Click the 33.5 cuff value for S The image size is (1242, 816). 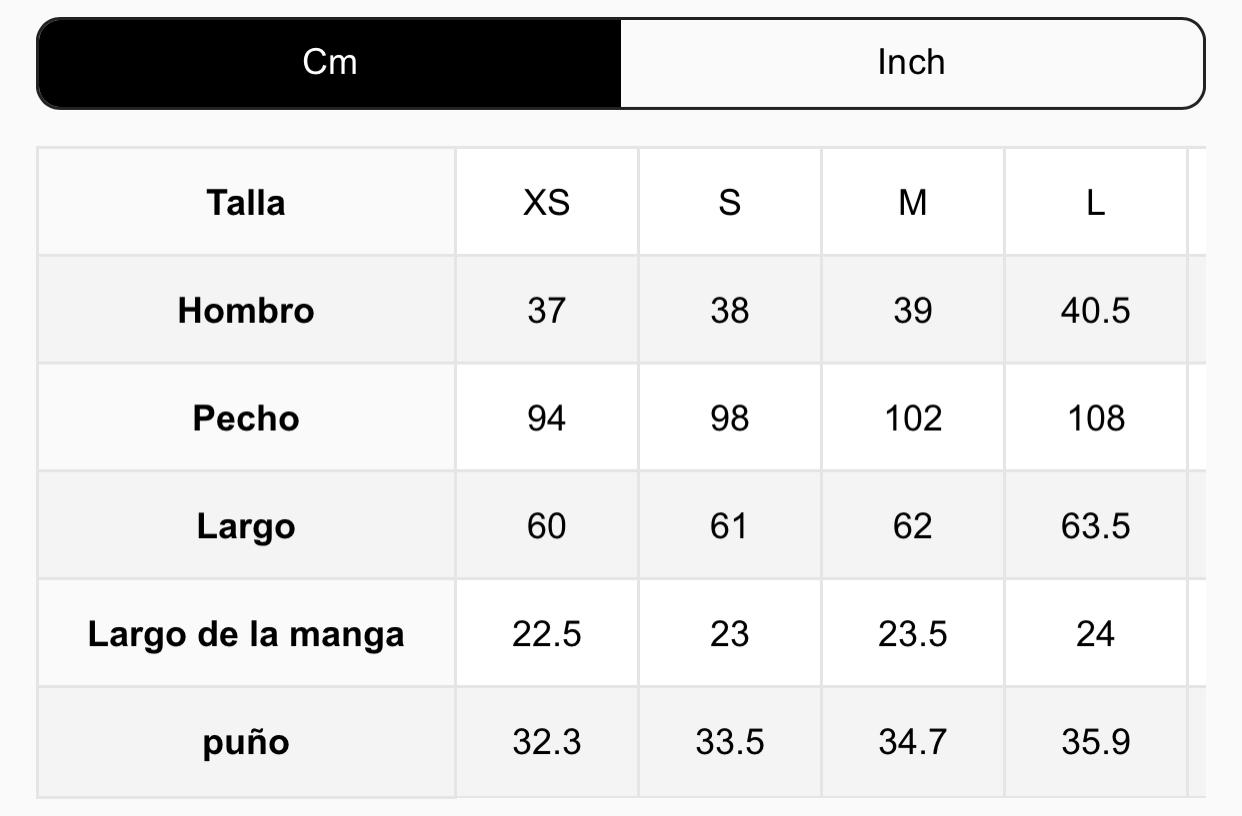click(x=729, y=742)
